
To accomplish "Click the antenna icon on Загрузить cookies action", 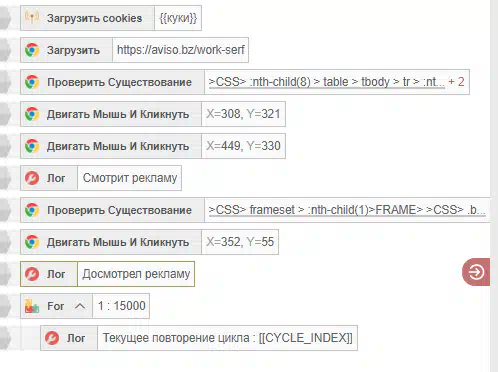I will (32, 18).
